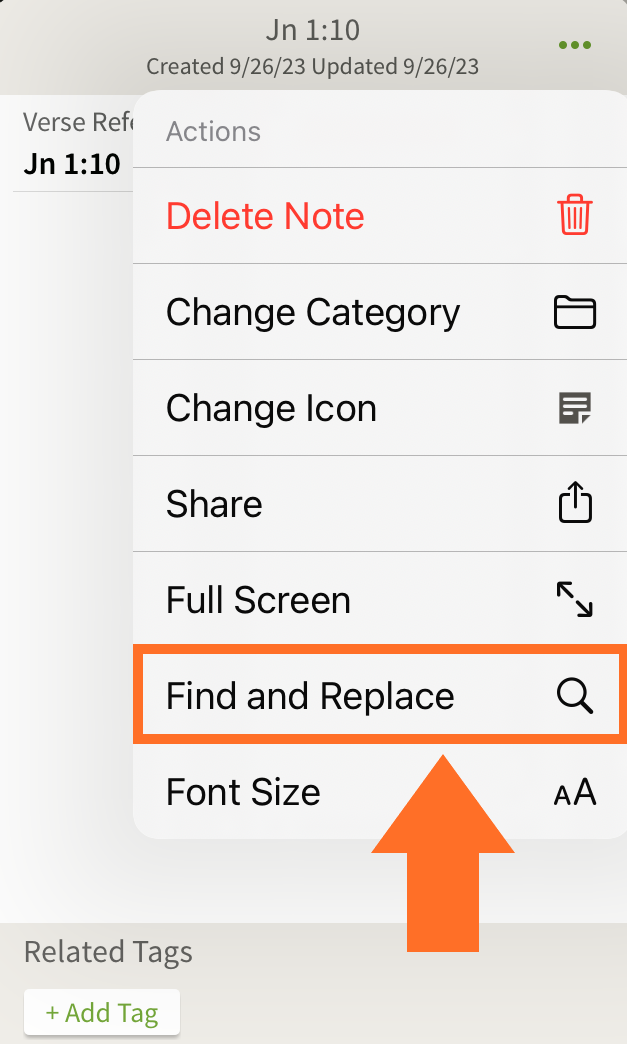Choose the Share label in Actions menu

coord(214,504)
